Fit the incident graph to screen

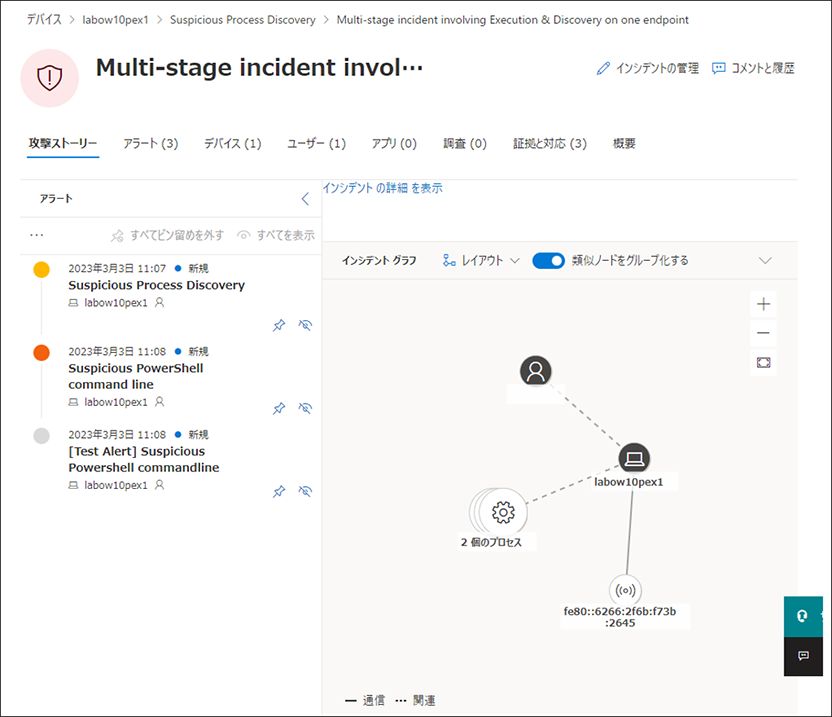[x=763, y=362]
